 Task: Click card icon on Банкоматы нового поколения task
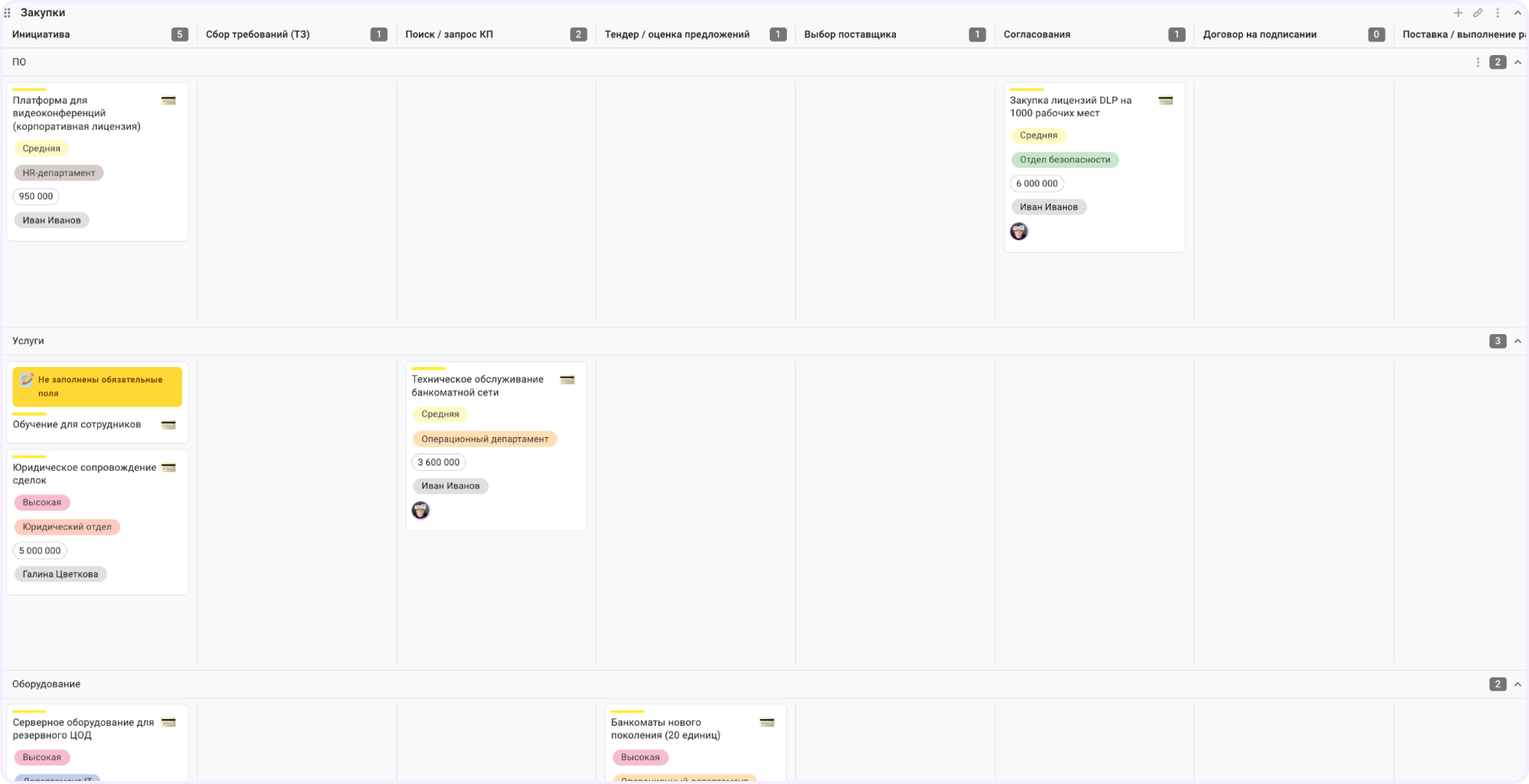pyautogui.click(x=766, y=723)
